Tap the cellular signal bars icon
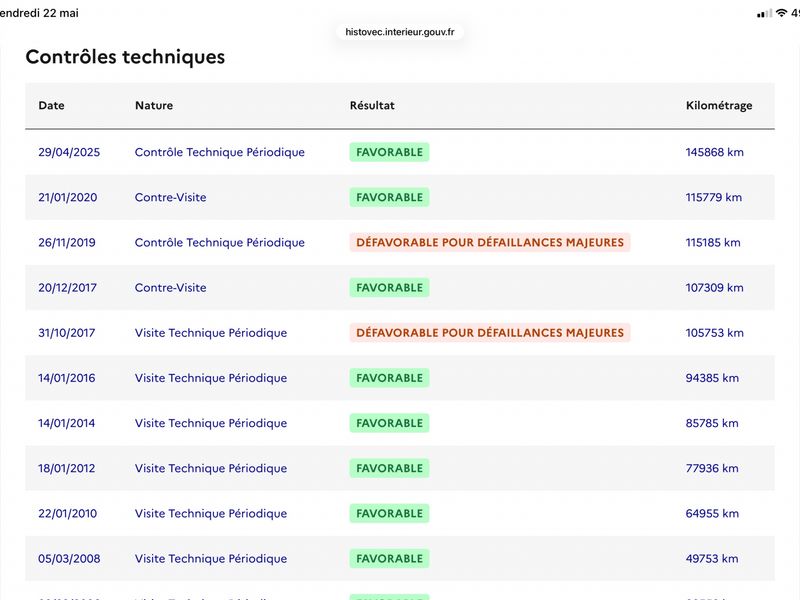This screenshot has width=800, height=600. coord(764,14)
